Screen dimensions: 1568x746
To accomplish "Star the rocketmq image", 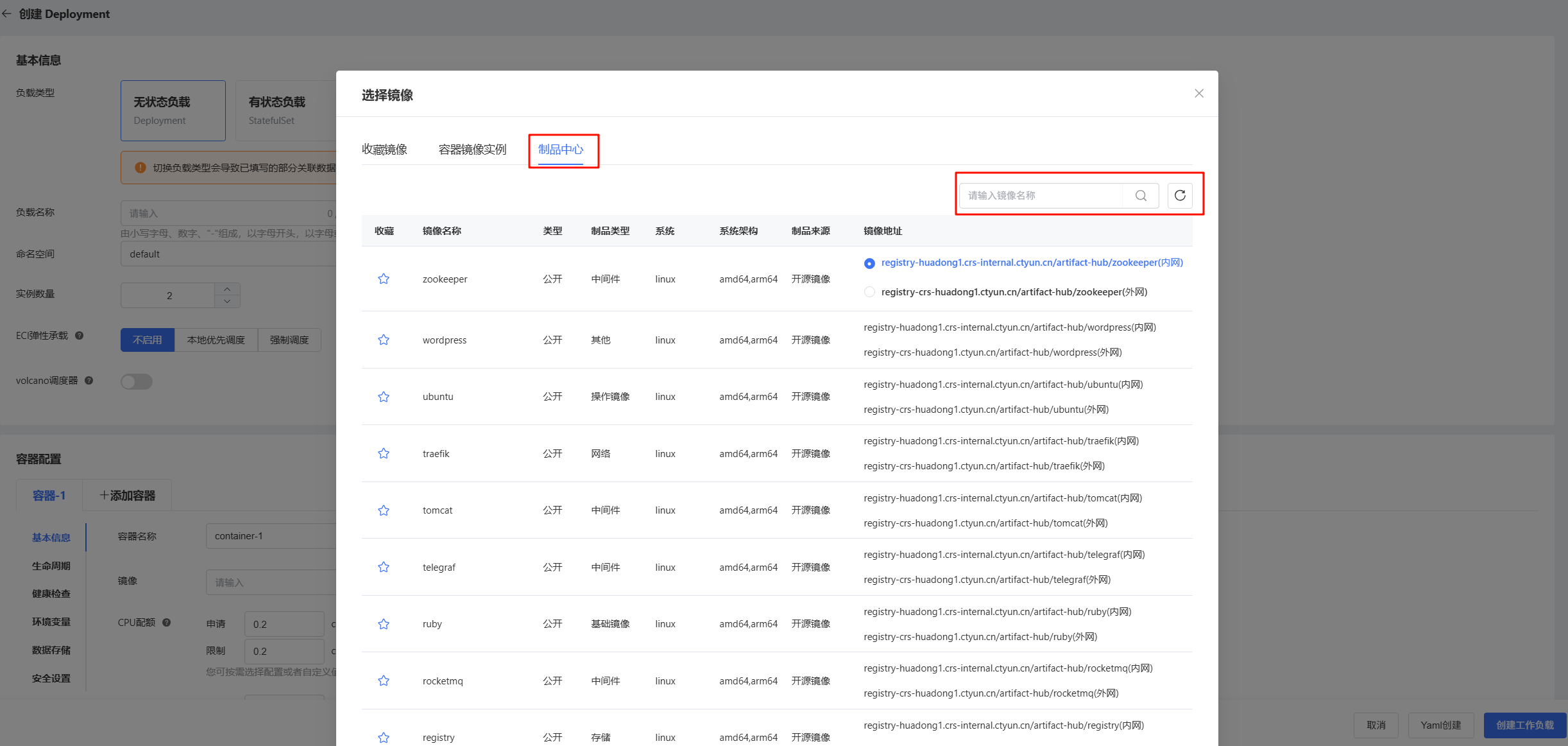I will pyautogui.click(x=384, y=681).
